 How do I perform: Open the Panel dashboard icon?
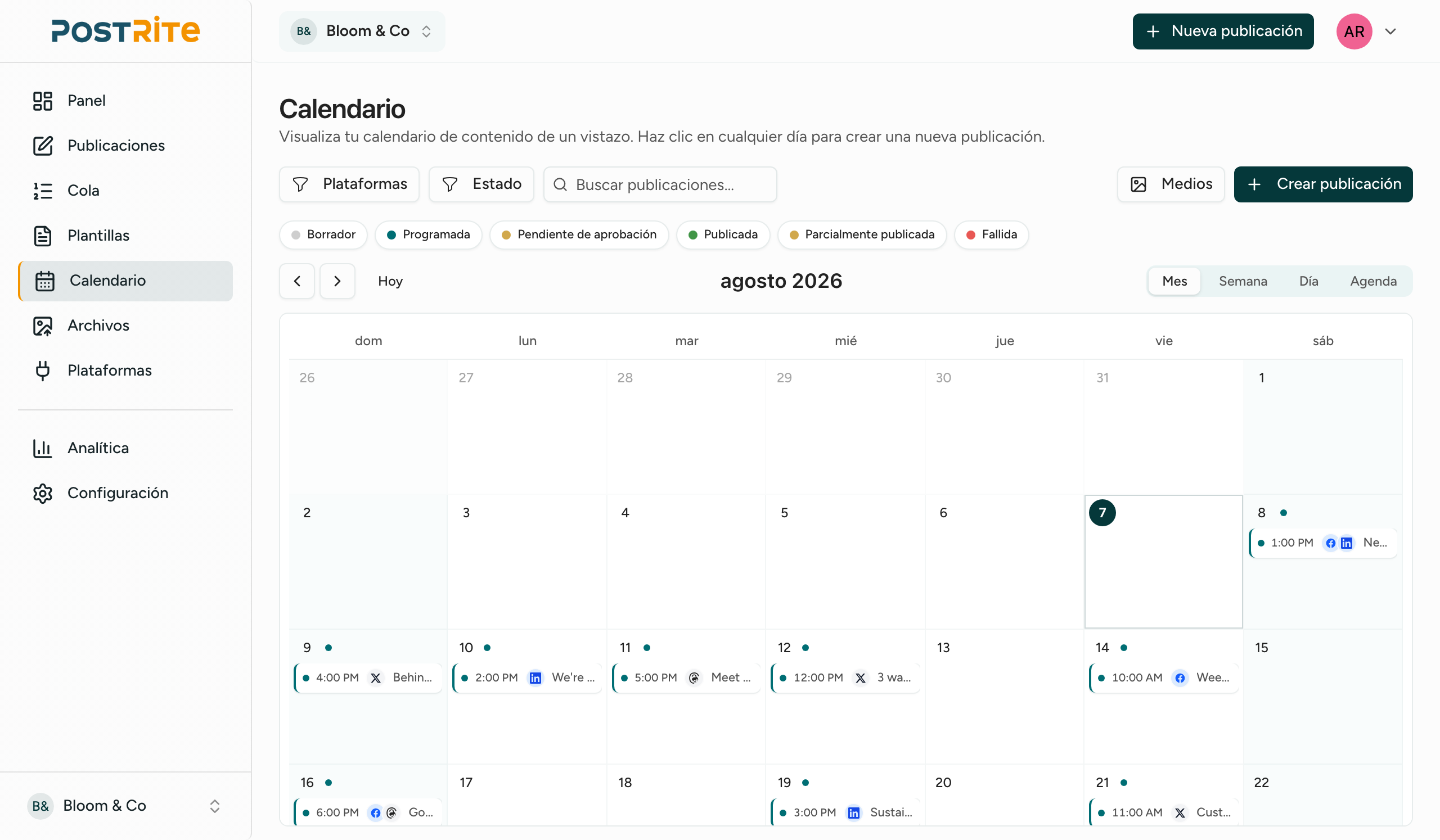[43, 101]
